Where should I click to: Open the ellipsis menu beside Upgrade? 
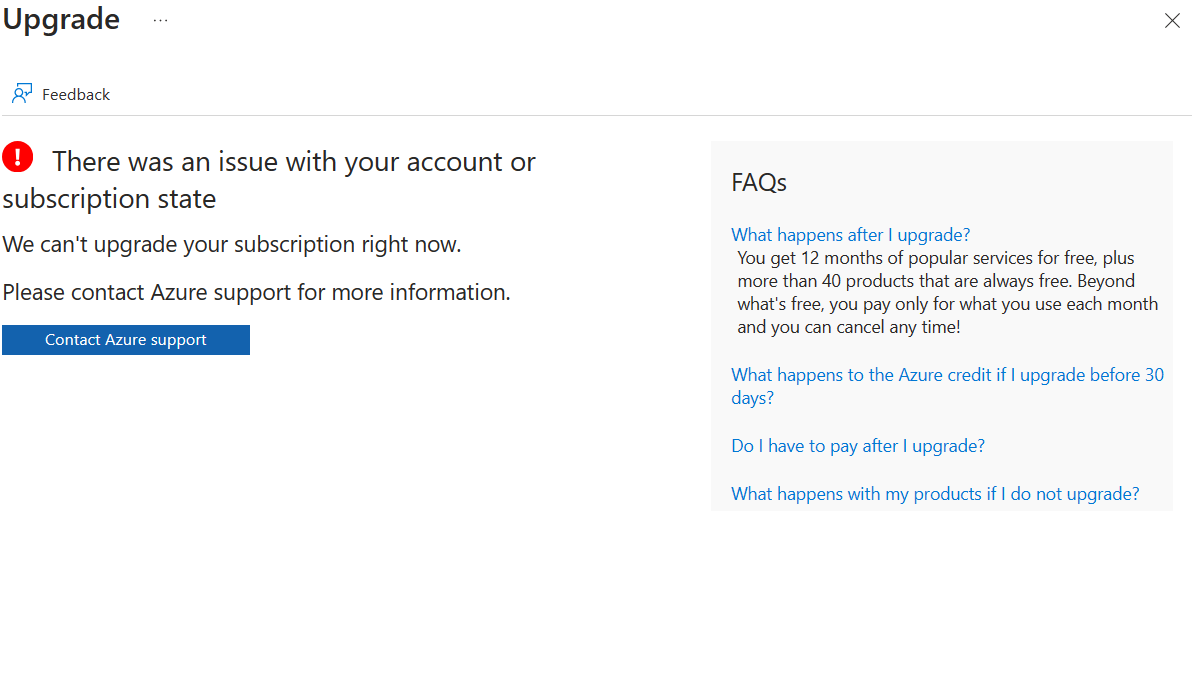160,21
